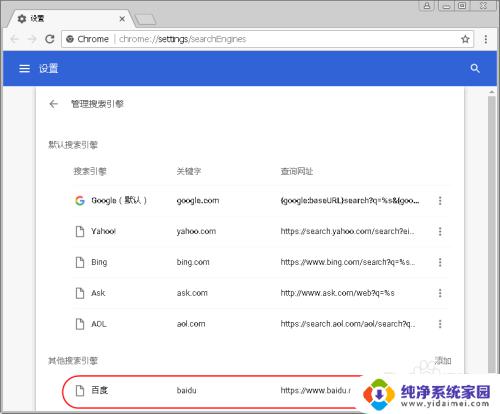500x414 pixels.
Task: Click the 搜索引擎 column header
Action: coord(90,171)
